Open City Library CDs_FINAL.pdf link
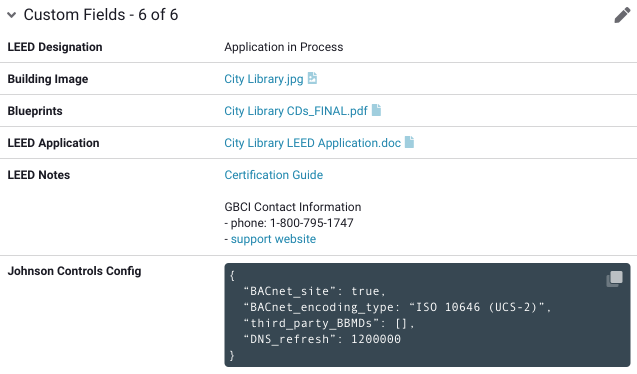The height and width of the screenshot is (374, 637). point(296,111)
